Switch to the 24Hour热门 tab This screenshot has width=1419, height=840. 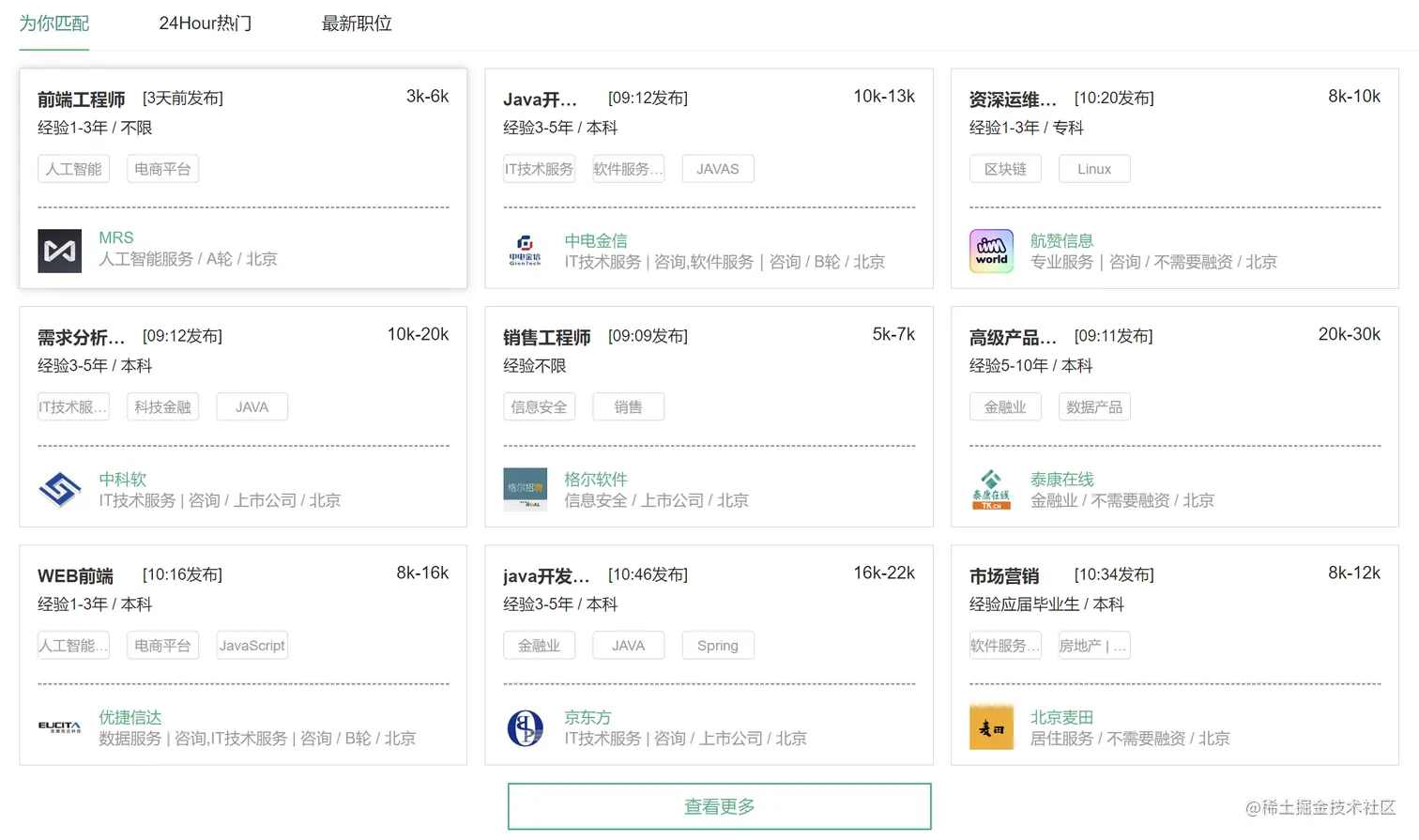click(x=204, y=23)
